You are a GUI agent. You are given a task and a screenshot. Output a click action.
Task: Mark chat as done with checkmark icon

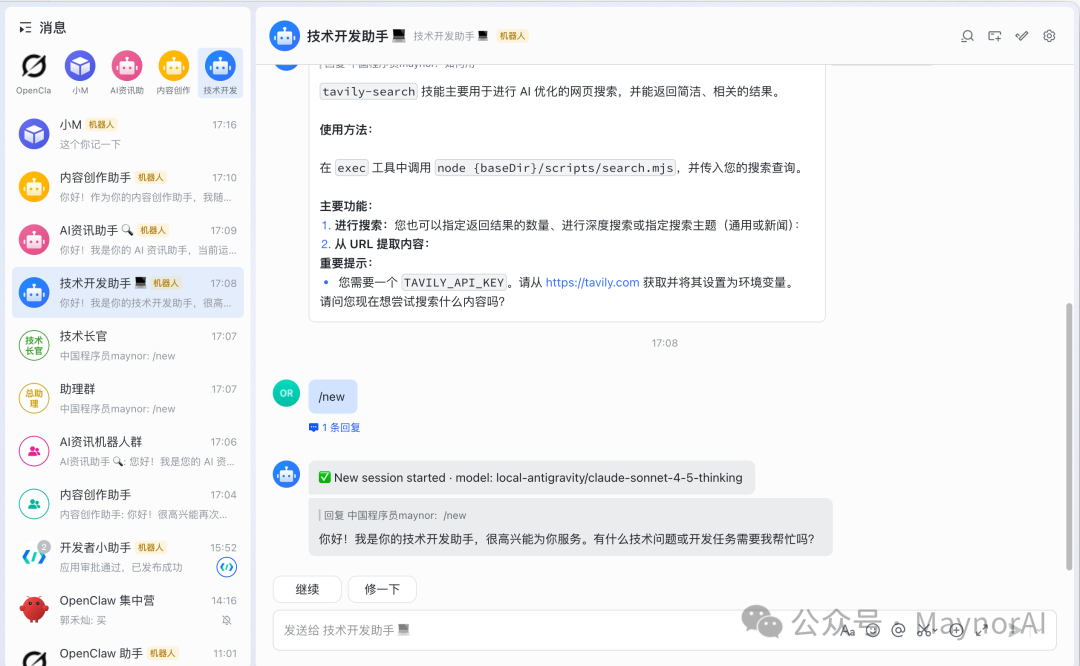click(x=1021, y=36)
